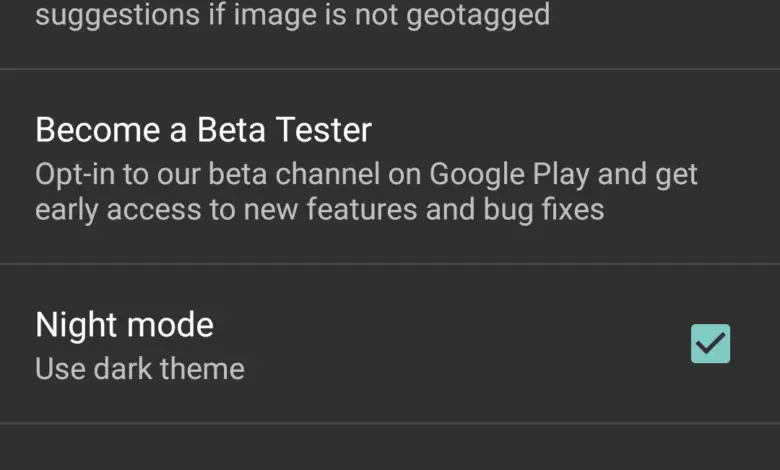The width and height of the screenshot is (780, 470).
Task: Select the geotagged suggestions description line
Action: tap(292, 16)
